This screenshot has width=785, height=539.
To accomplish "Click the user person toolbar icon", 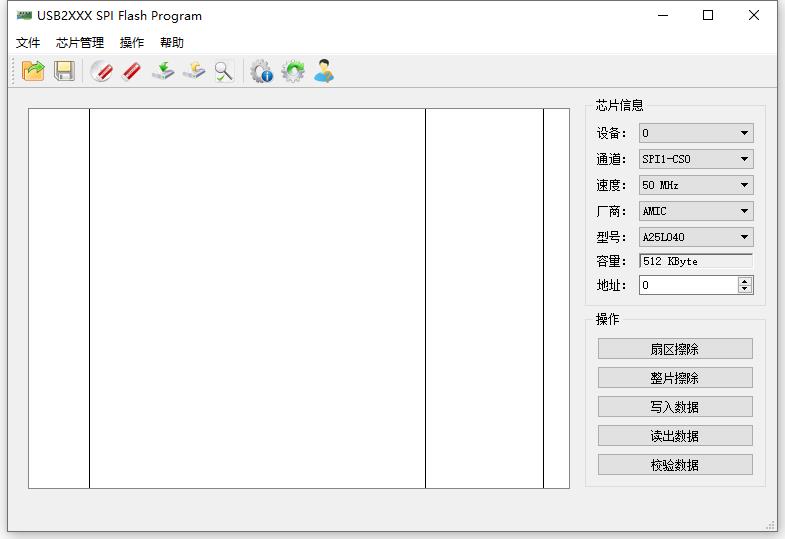I will 324,71.
